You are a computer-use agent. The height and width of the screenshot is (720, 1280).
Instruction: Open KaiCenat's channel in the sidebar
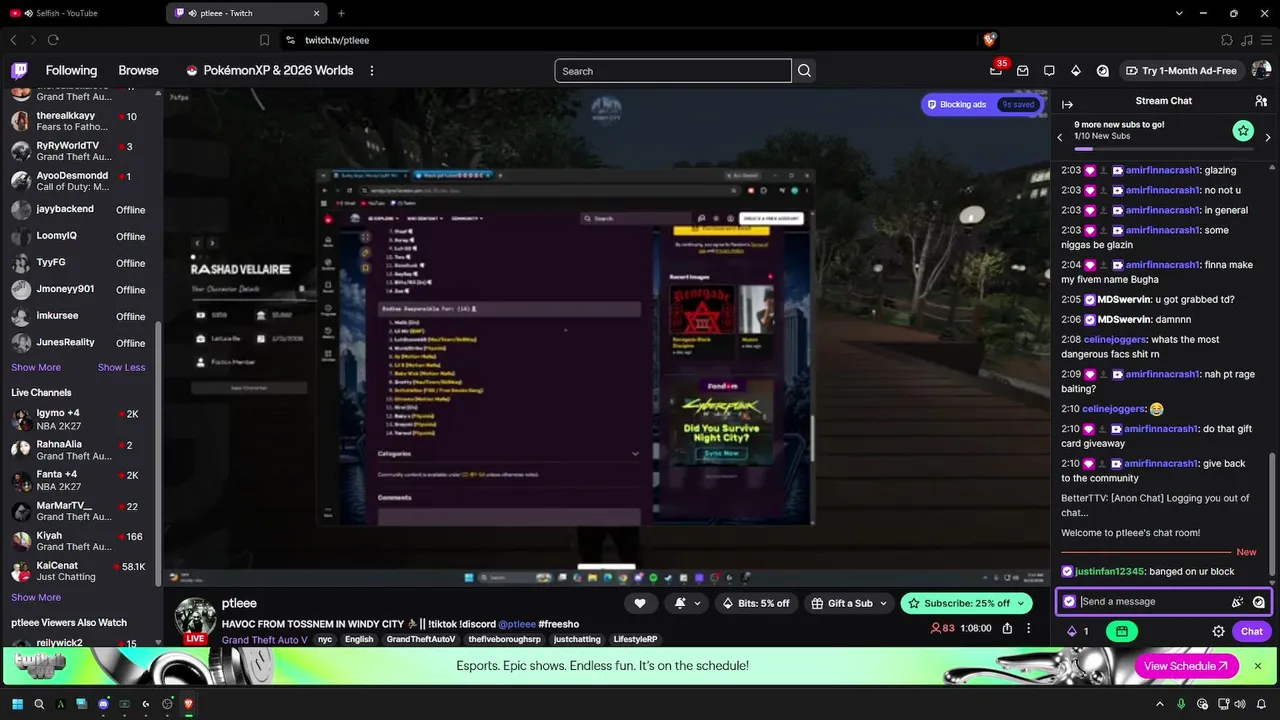click(79, 570)
